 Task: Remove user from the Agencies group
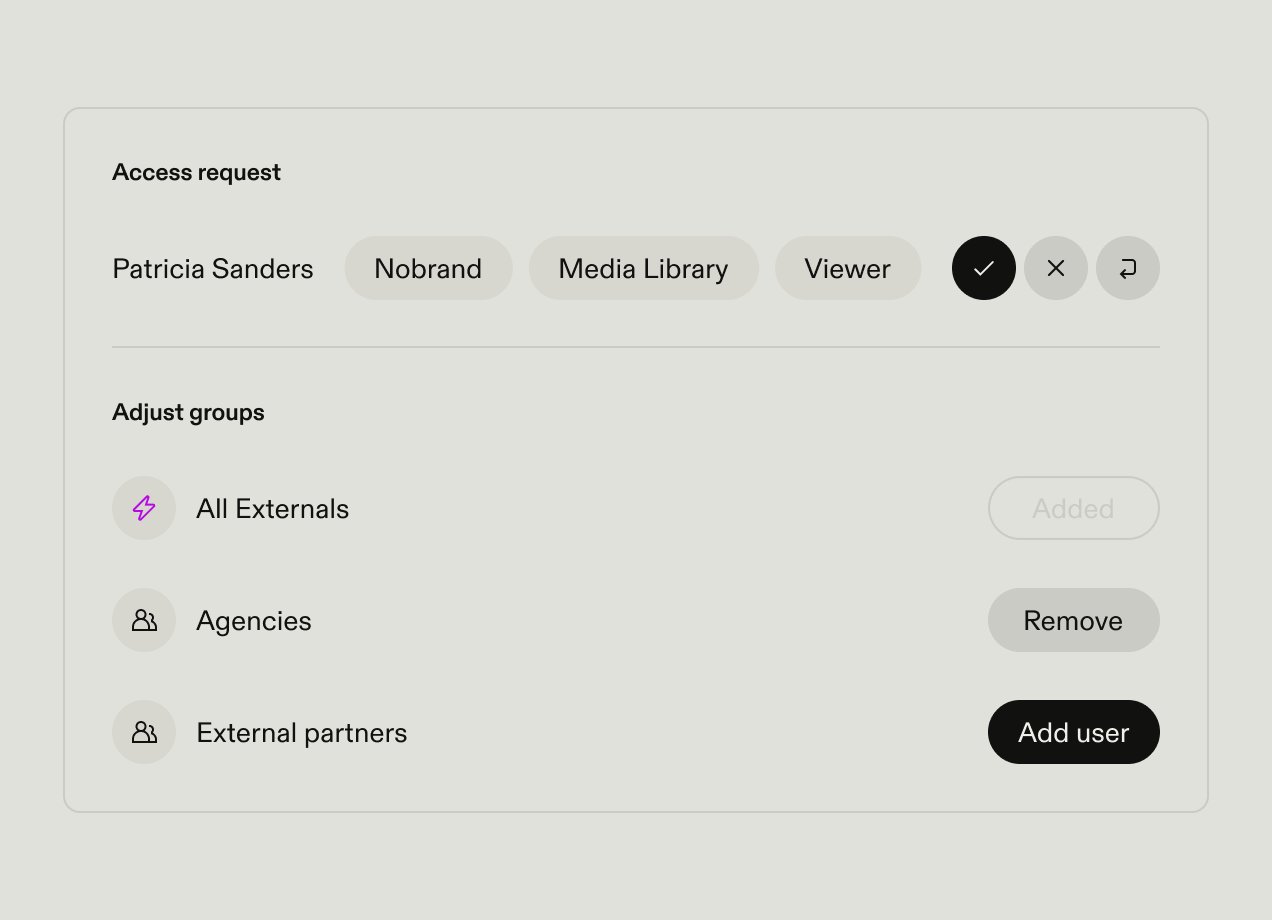tap(1073, 620)
